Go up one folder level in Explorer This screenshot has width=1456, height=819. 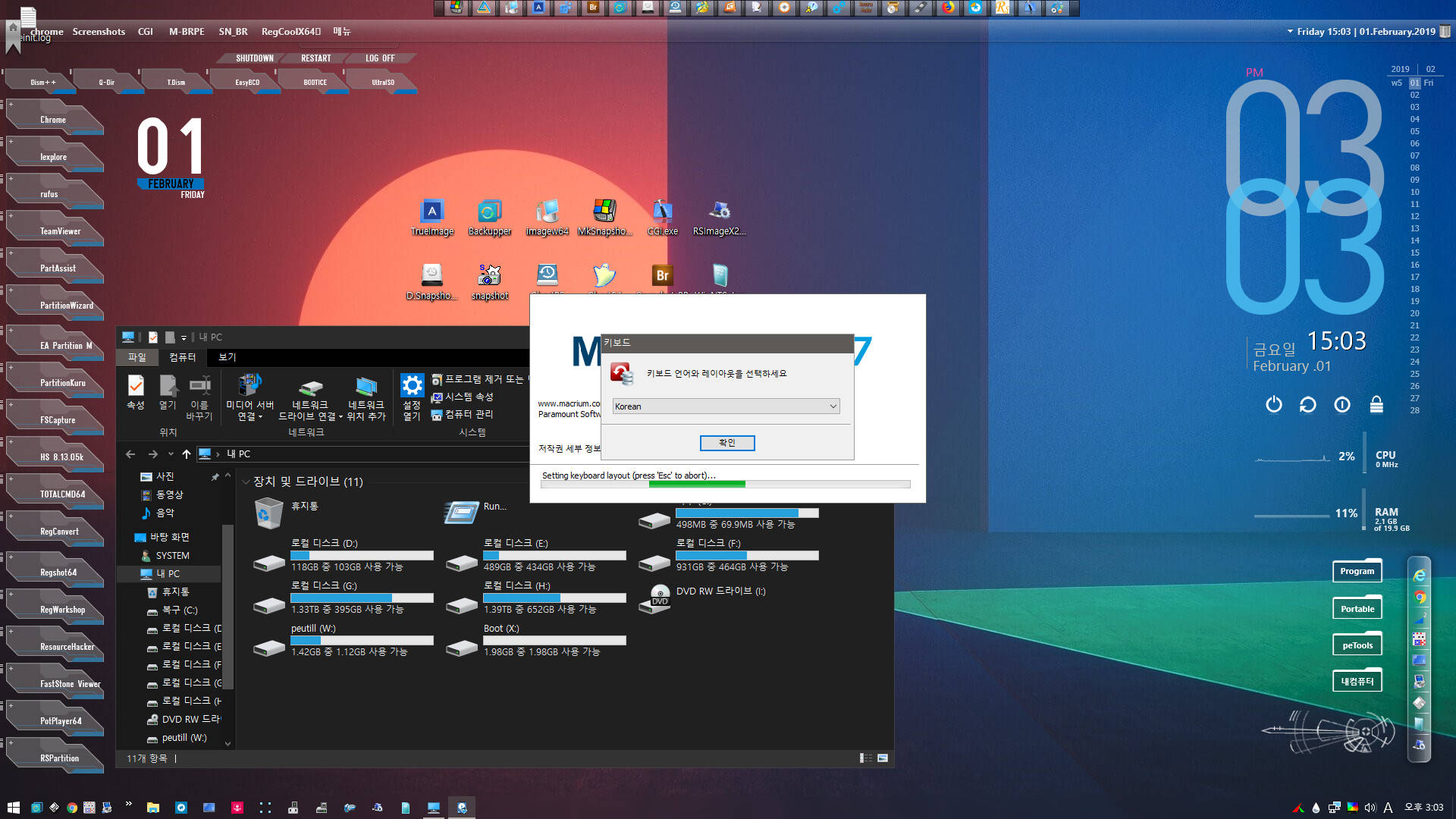[x=187, y=453]
